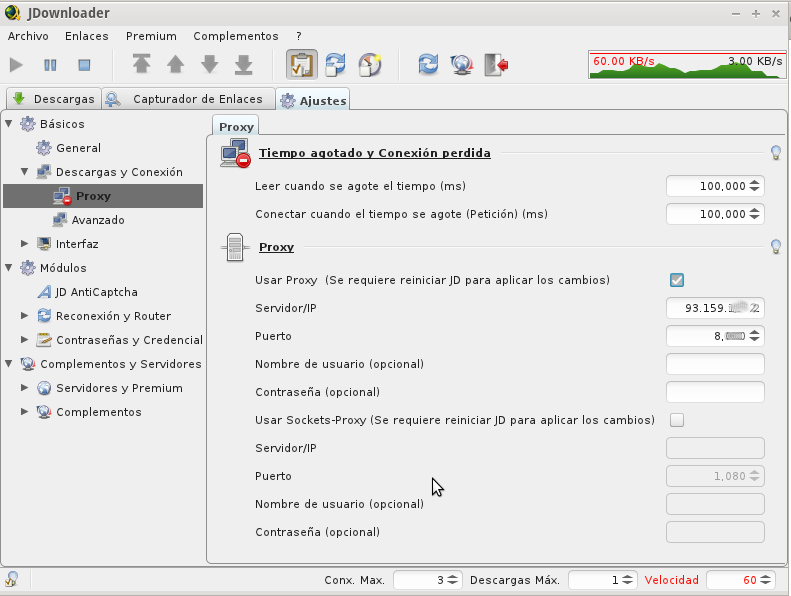Click the Velocidad spinner arrows
791x596 pixels.
click(x=766, y=580)
